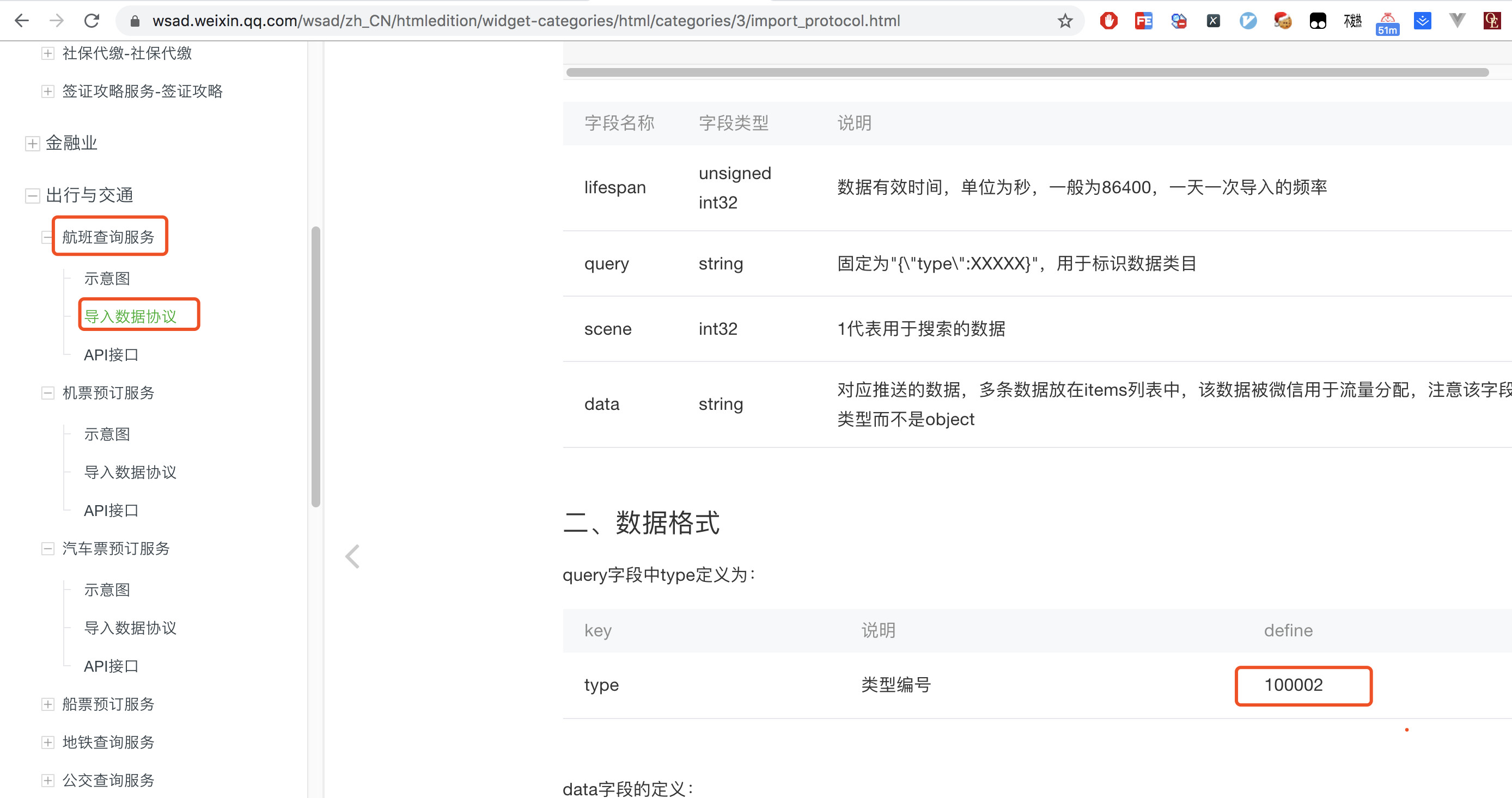Expand the 地铁查询服务 node
1512x798 pixels.
[x=47, y=742]
